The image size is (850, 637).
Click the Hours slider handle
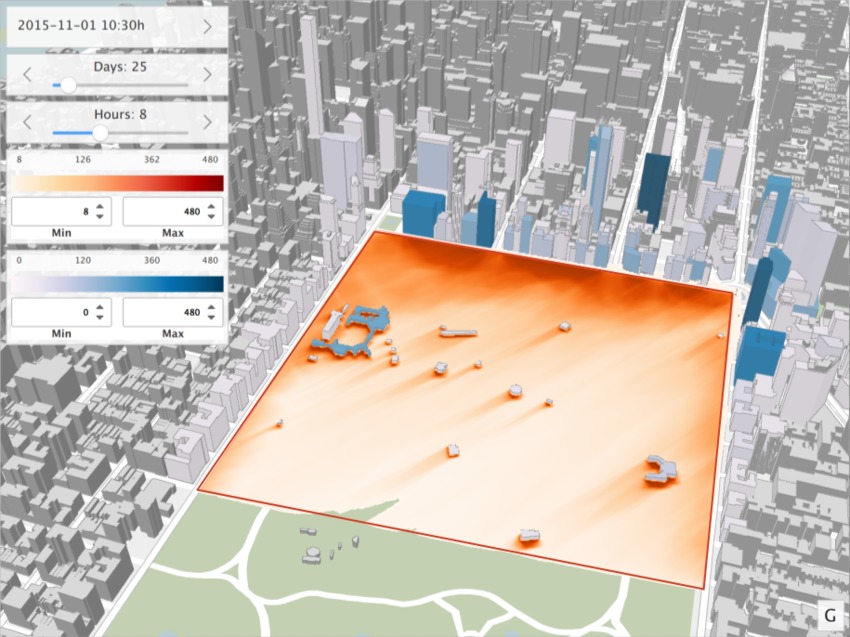tap(100, 133)
